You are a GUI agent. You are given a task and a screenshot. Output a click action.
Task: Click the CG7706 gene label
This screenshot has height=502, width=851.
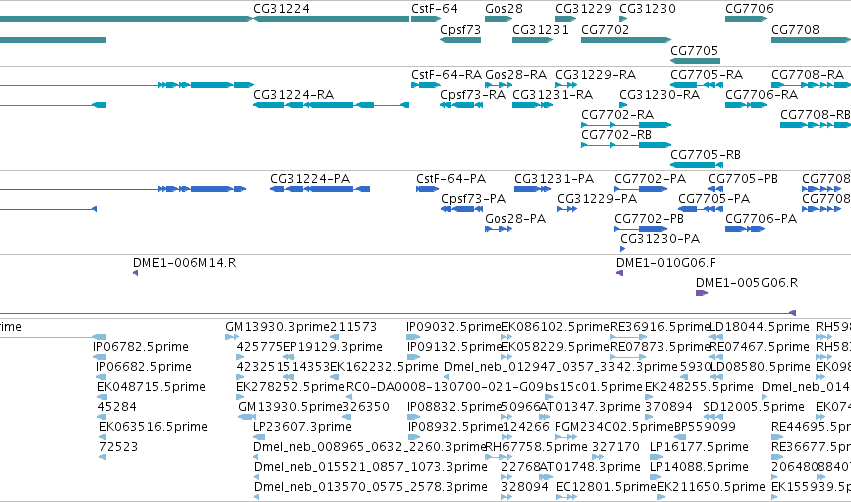pyautogui.click(x=749, y=9)
